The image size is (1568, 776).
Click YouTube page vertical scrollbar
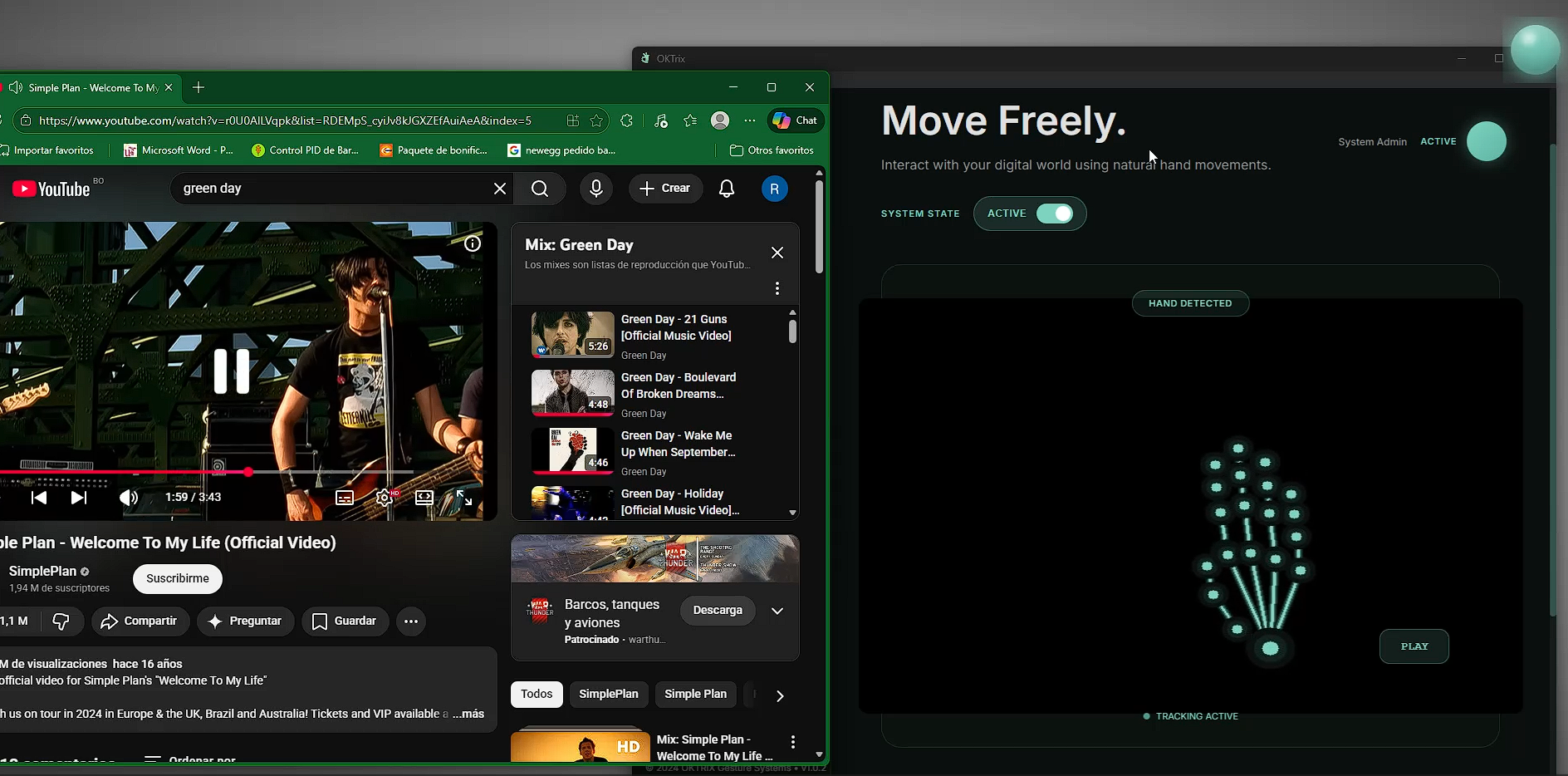819,226
